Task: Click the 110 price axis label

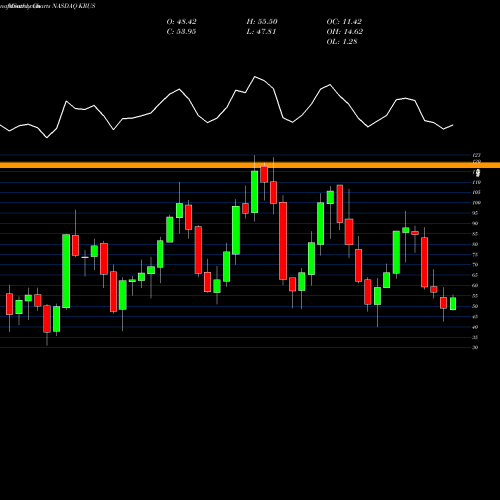Action: (x=476, y=182)
